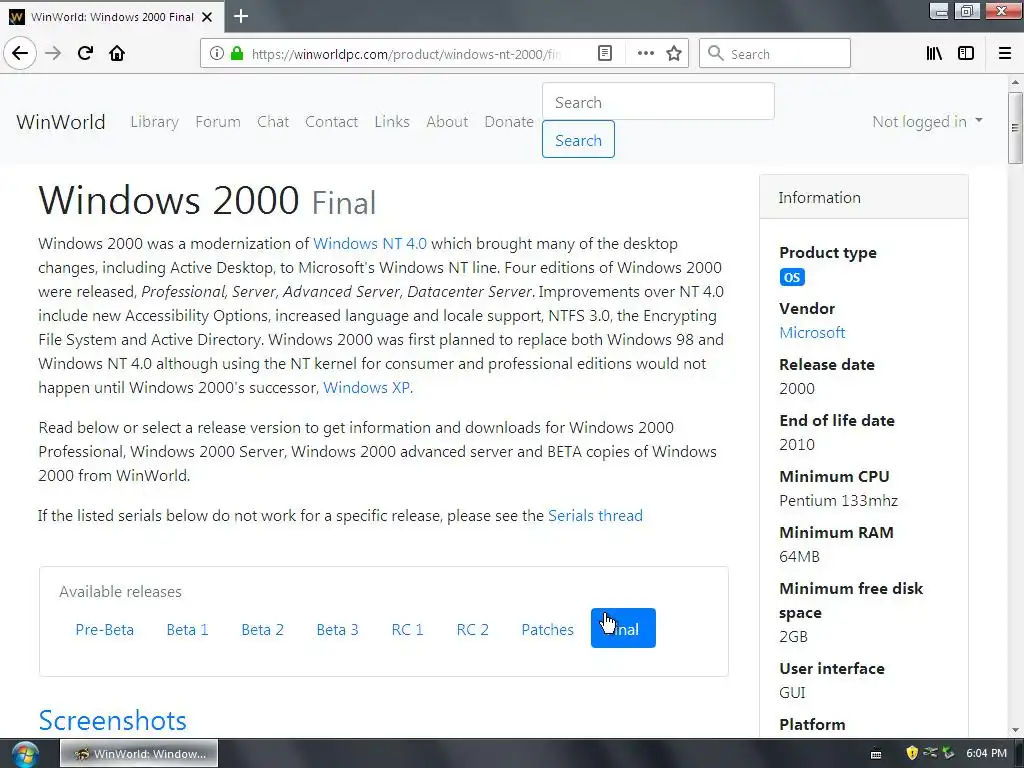Show sidebars icon in toolbar
Viewport: 1024px width, 768px height.
pos(966,53)
